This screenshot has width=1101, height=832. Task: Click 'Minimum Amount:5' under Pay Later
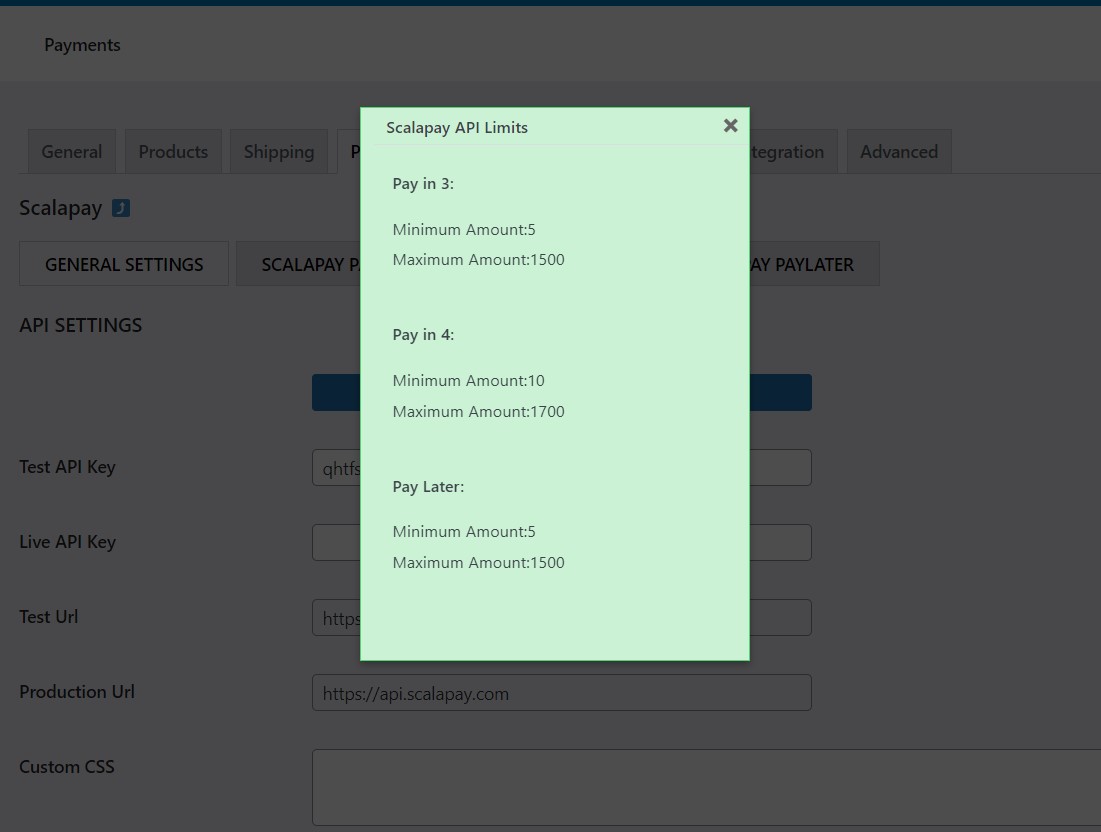(464, 531)
